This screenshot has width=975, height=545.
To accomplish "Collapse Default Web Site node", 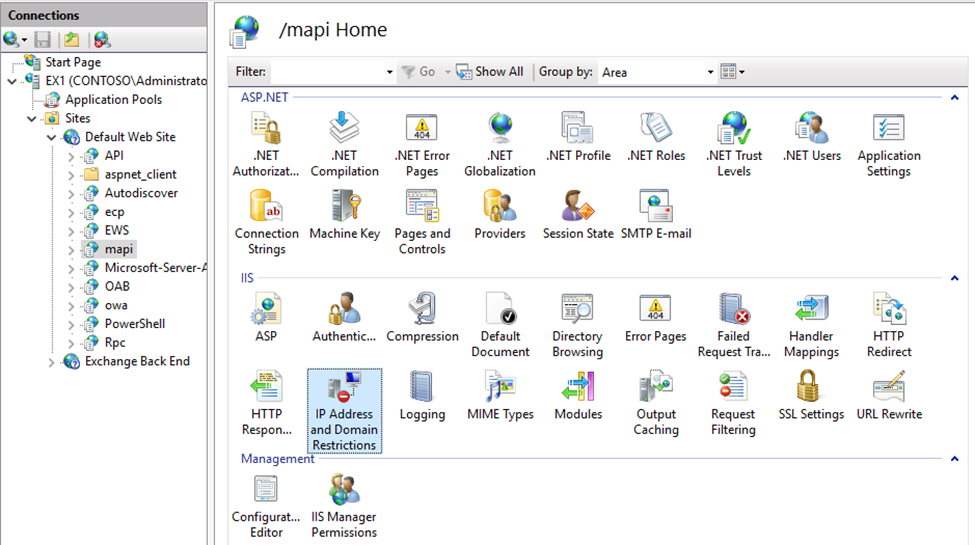I will 52,137.
